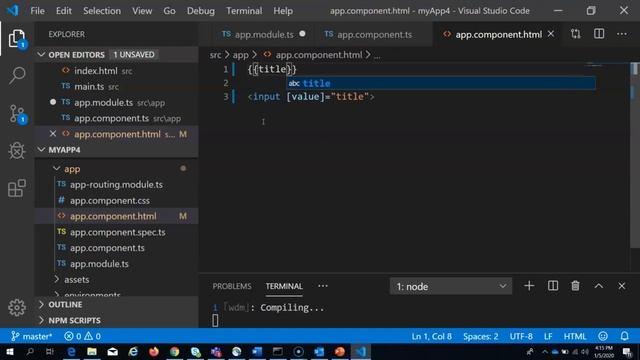The image size is (640, 360).
Task: Open Chrome from taskbar
Action: coord(175,351)
